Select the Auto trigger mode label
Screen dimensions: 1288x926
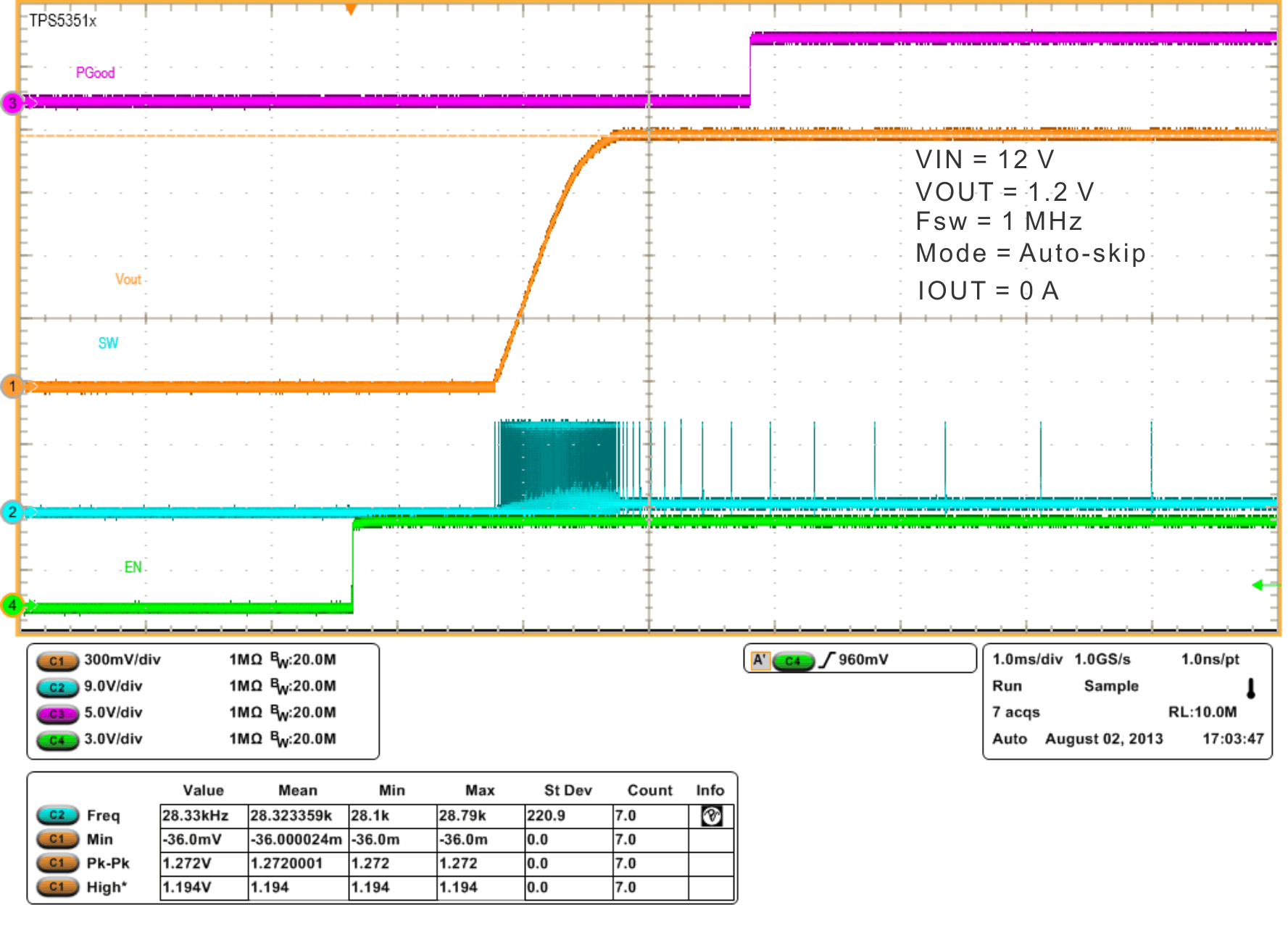[1010, 739]
